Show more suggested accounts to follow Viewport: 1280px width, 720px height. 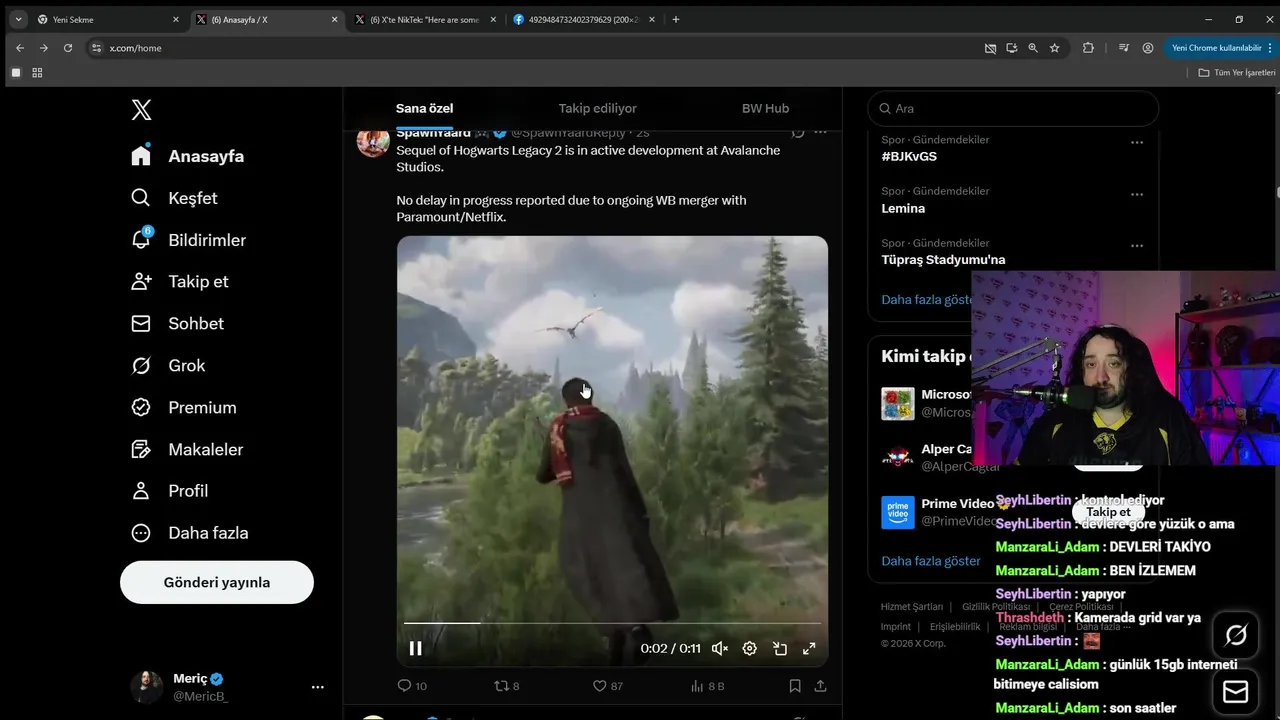click(x=931, y=561)
